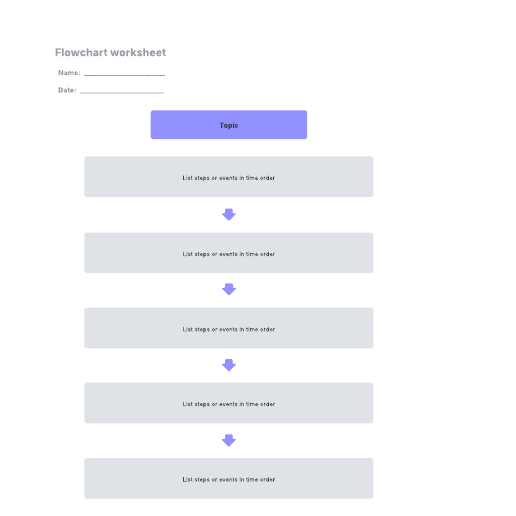The width and height of the screenshot is (516, 516).
Task: Click the third purple down arrow
Action: click(x=229, y=365)
